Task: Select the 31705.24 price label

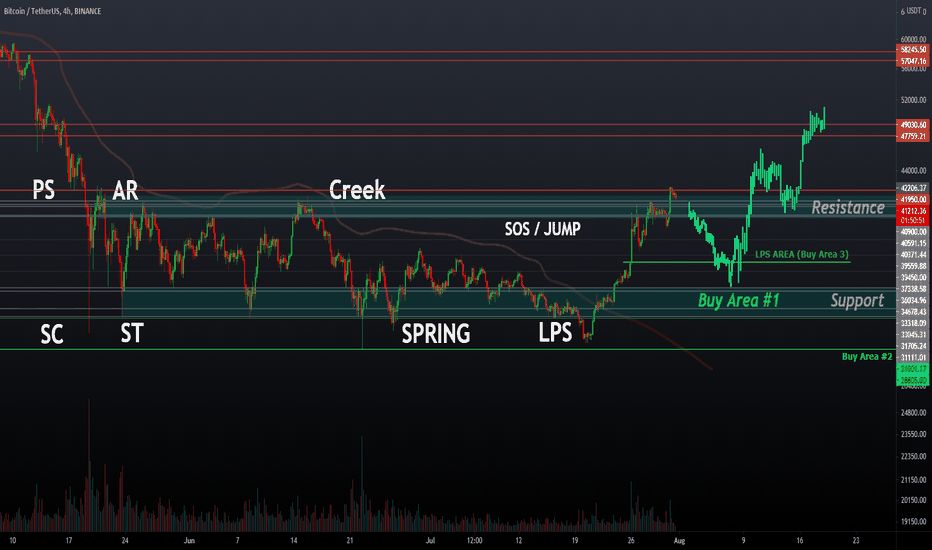Action: point(913,346)
